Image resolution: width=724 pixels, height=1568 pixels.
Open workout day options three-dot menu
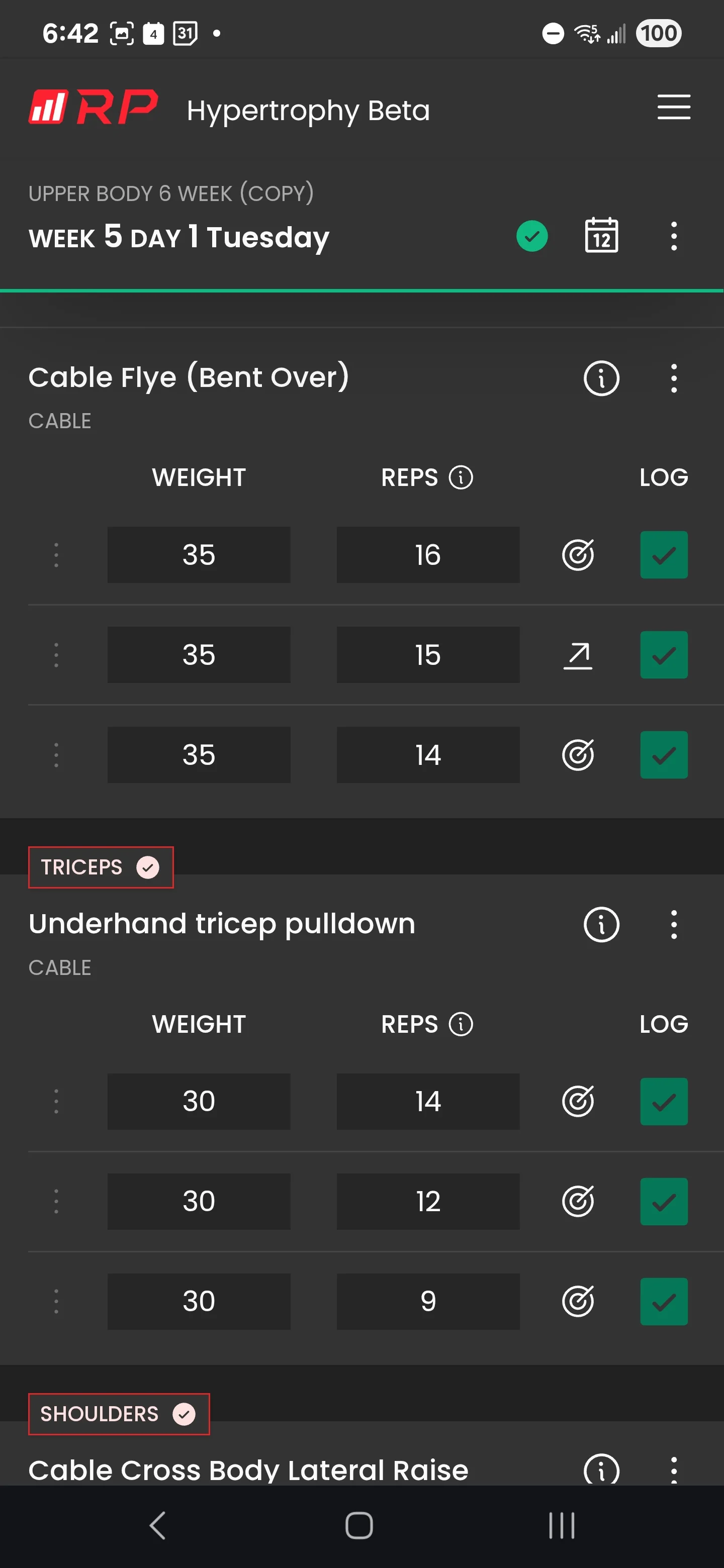673,236
